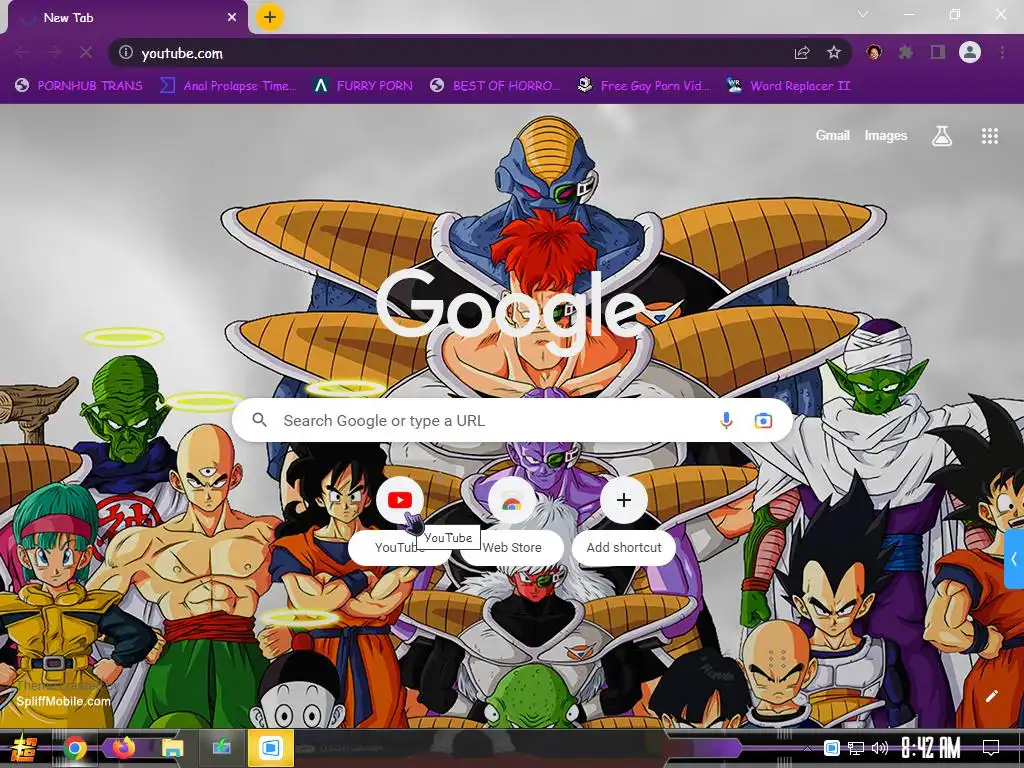Search by image with Google Lens camera

(x=763, y=421)
